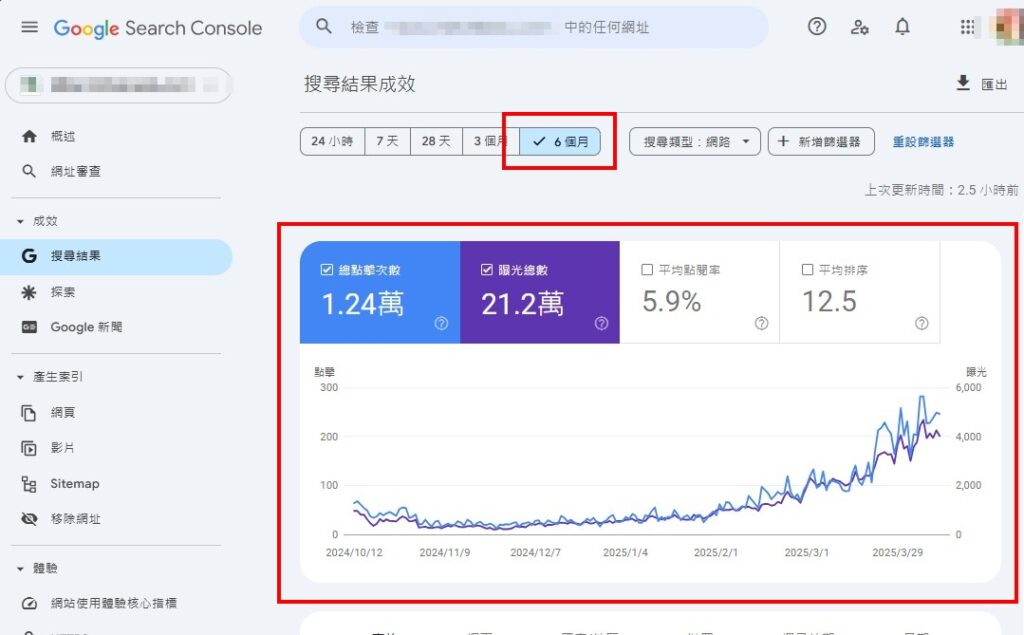Click the 重設篩選器 link
1024x635 pixels.
pyautogui.click(x=923, y=142)
